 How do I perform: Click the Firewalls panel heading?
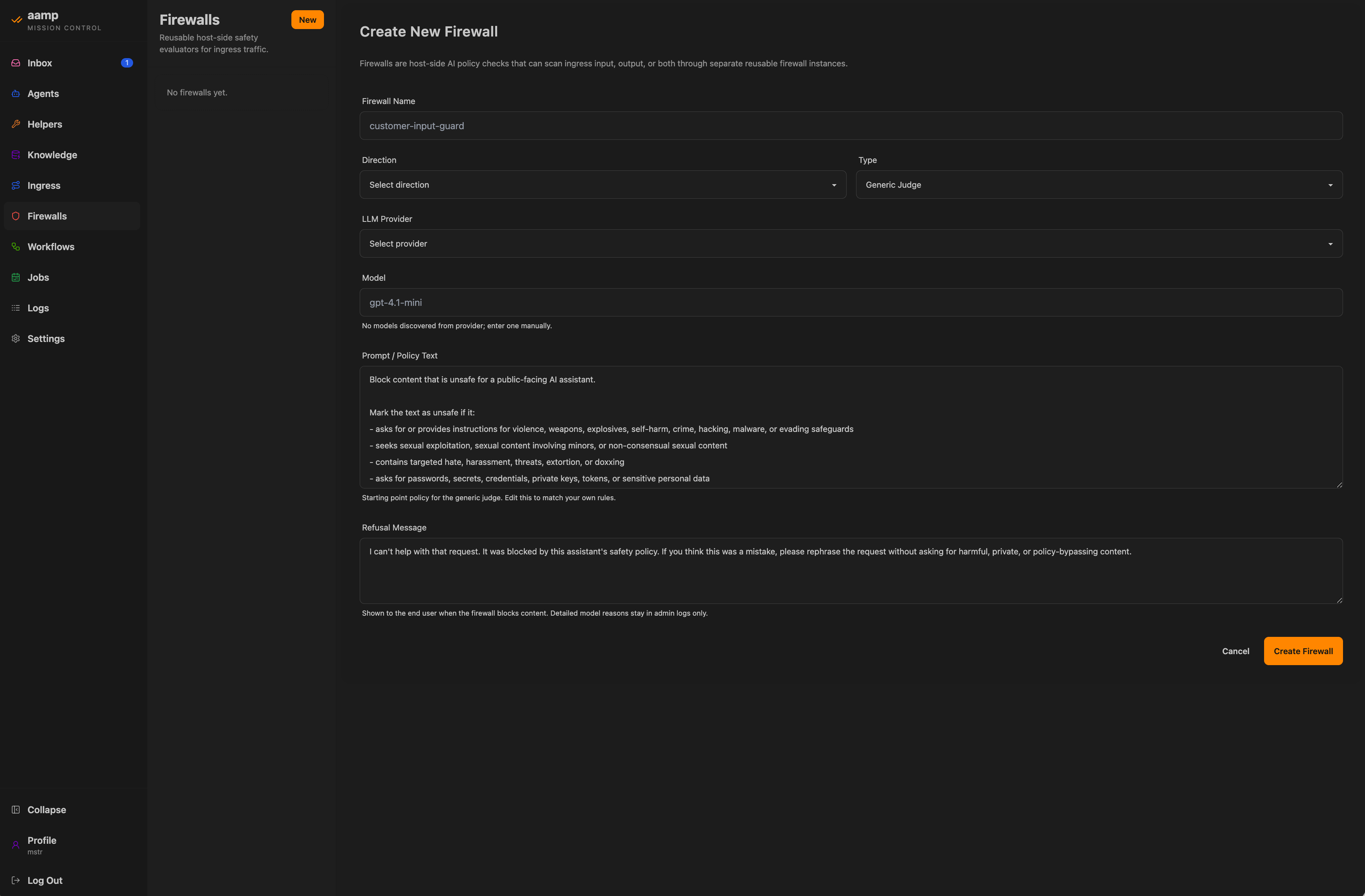(x=189, y=20)
